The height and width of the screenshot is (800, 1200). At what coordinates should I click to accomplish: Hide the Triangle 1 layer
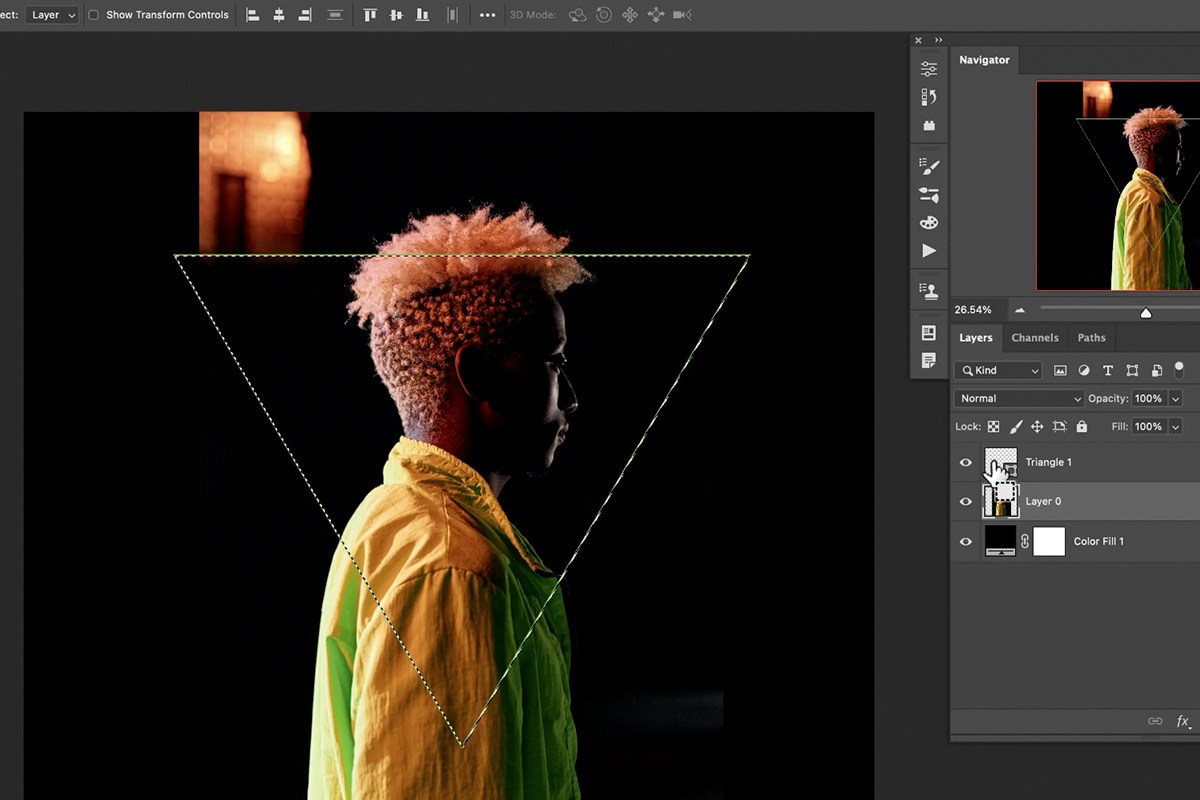tap(965, 462)
